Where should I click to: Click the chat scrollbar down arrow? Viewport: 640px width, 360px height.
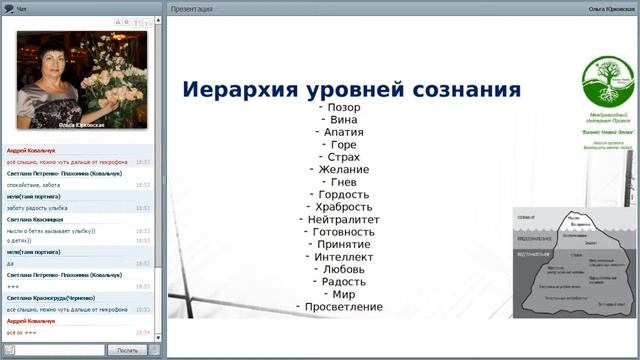click(158, 338)
